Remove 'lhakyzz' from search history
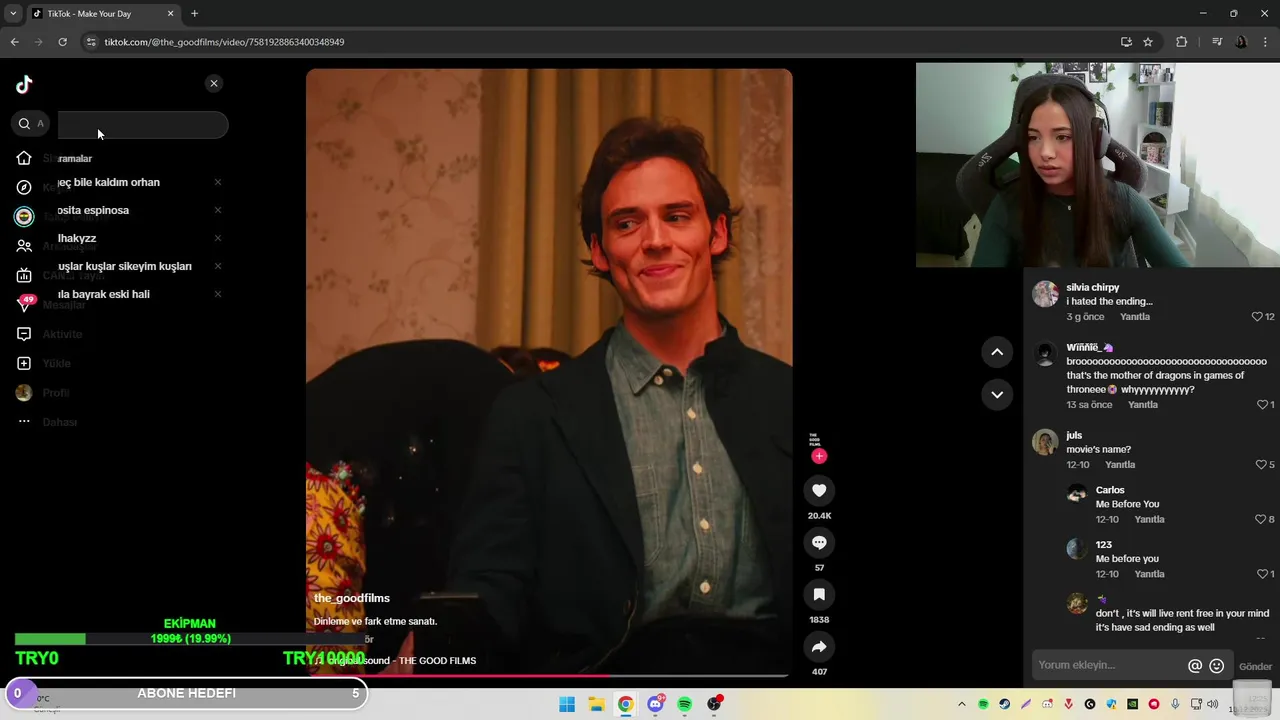Viewport: 1280px width, 720px height. click(x=218, y=238)
